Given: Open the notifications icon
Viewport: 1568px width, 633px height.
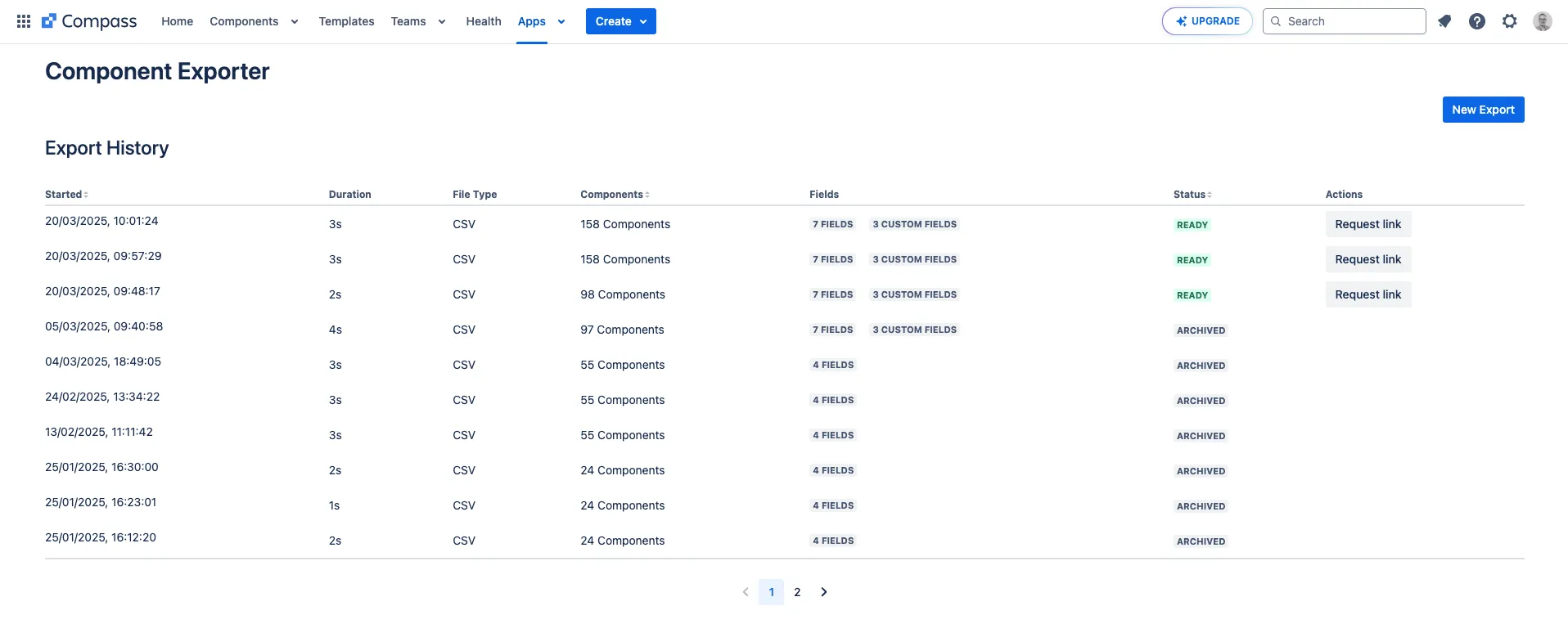Looking at the screenshot, I should click(x=1444, y=21).
